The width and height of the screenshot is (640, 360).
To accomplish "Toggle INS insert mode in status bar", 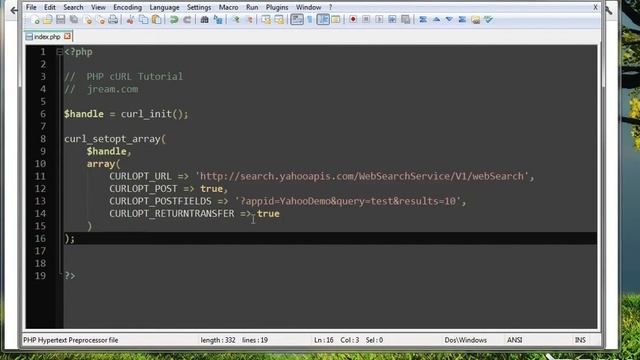I will (x=580, y=340).
